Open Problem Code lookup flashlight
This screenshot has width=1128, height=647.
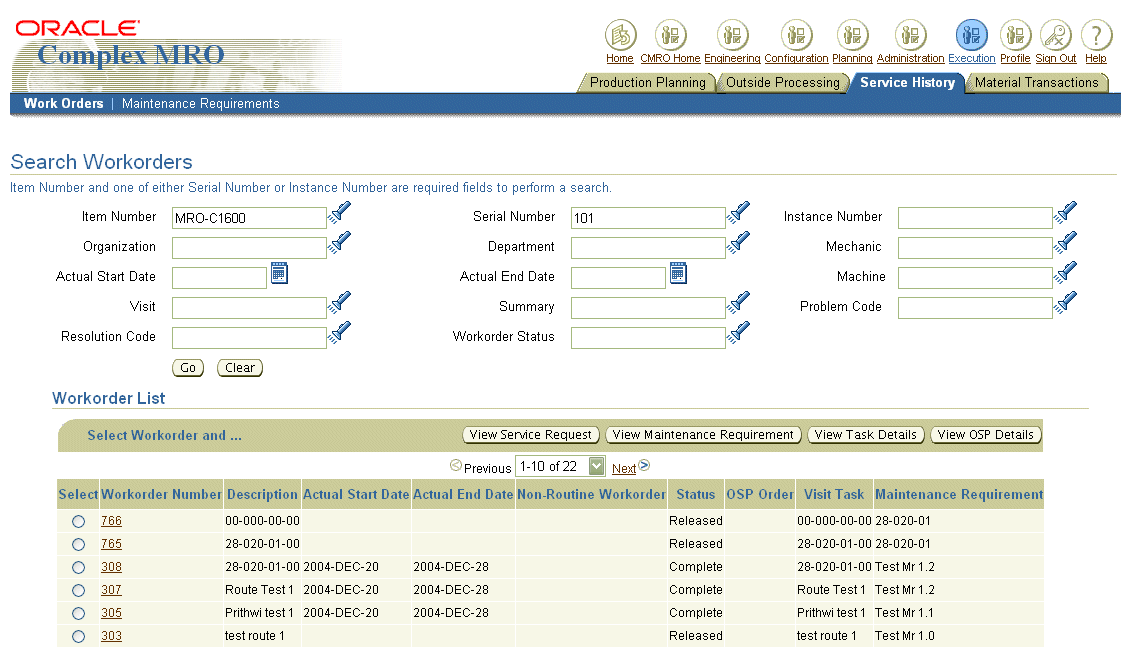click(x=1065, y=302)
